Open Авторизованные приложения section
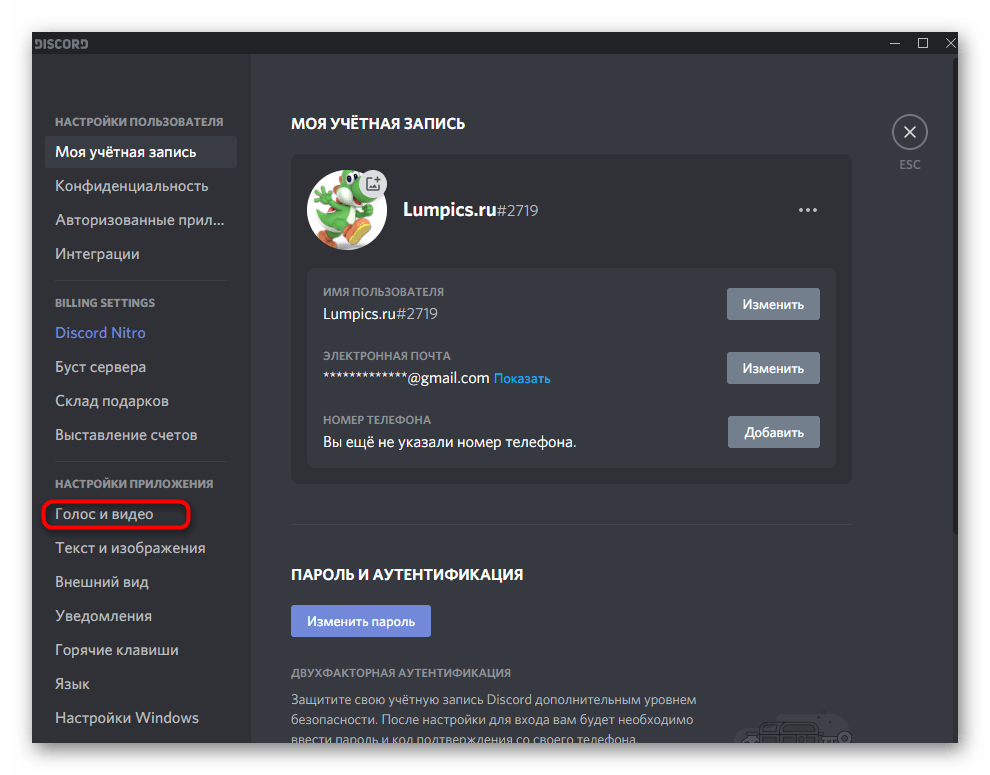Image resolution: width=990 pixels, height=775 pixels. click(x=139, y=220)
